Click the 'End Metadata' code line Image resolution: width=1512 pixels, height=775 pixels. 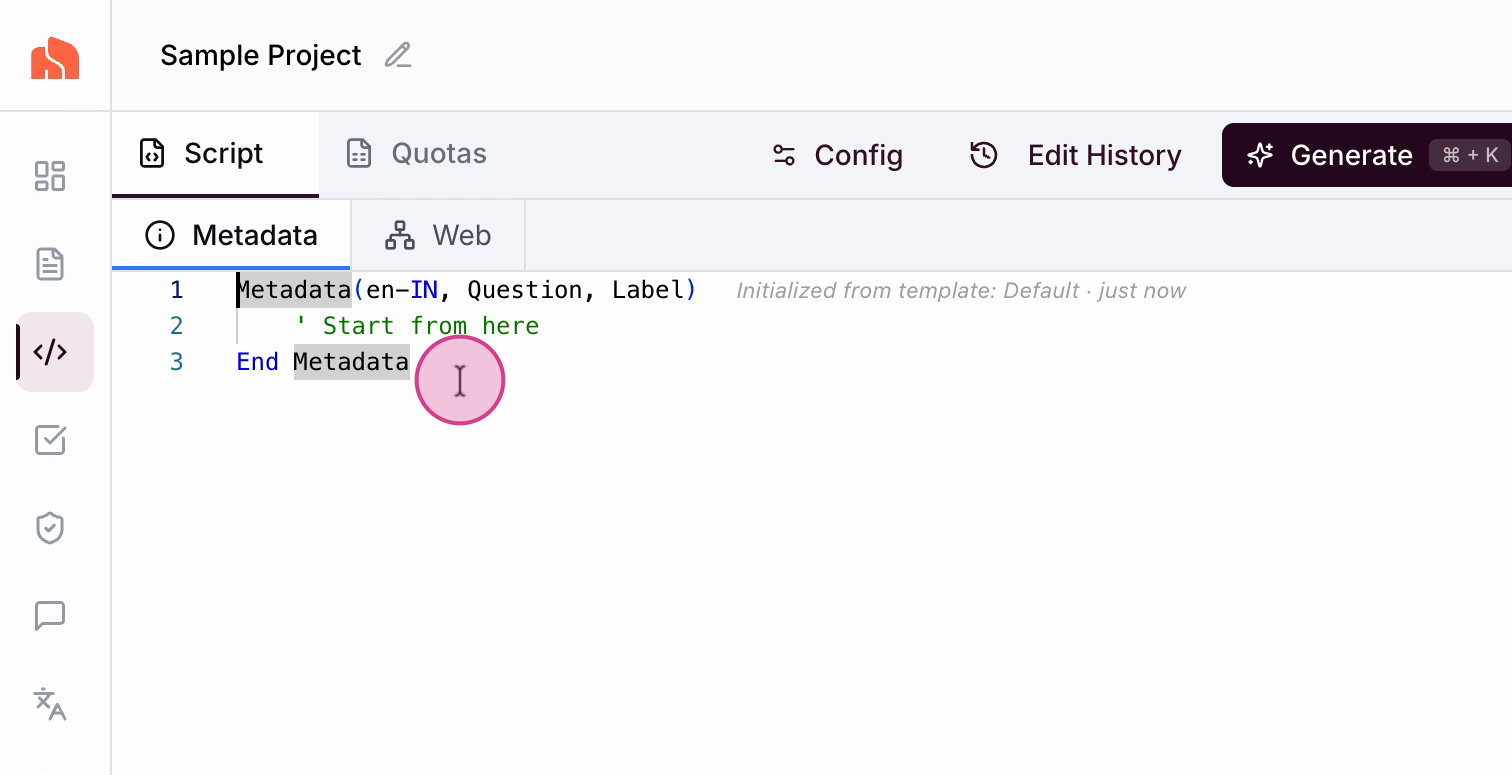click(322, 362)
